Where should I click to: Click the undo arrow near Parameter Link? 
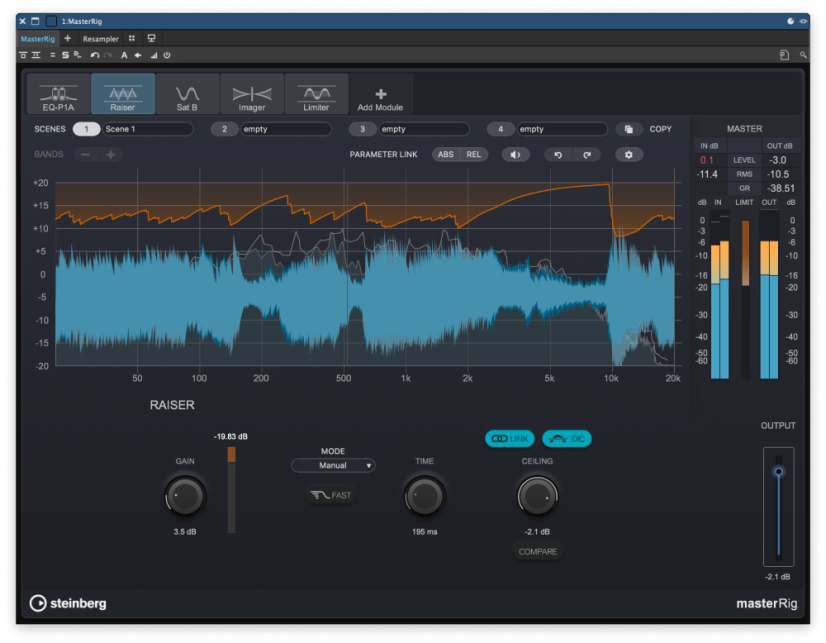click(558, 154)
